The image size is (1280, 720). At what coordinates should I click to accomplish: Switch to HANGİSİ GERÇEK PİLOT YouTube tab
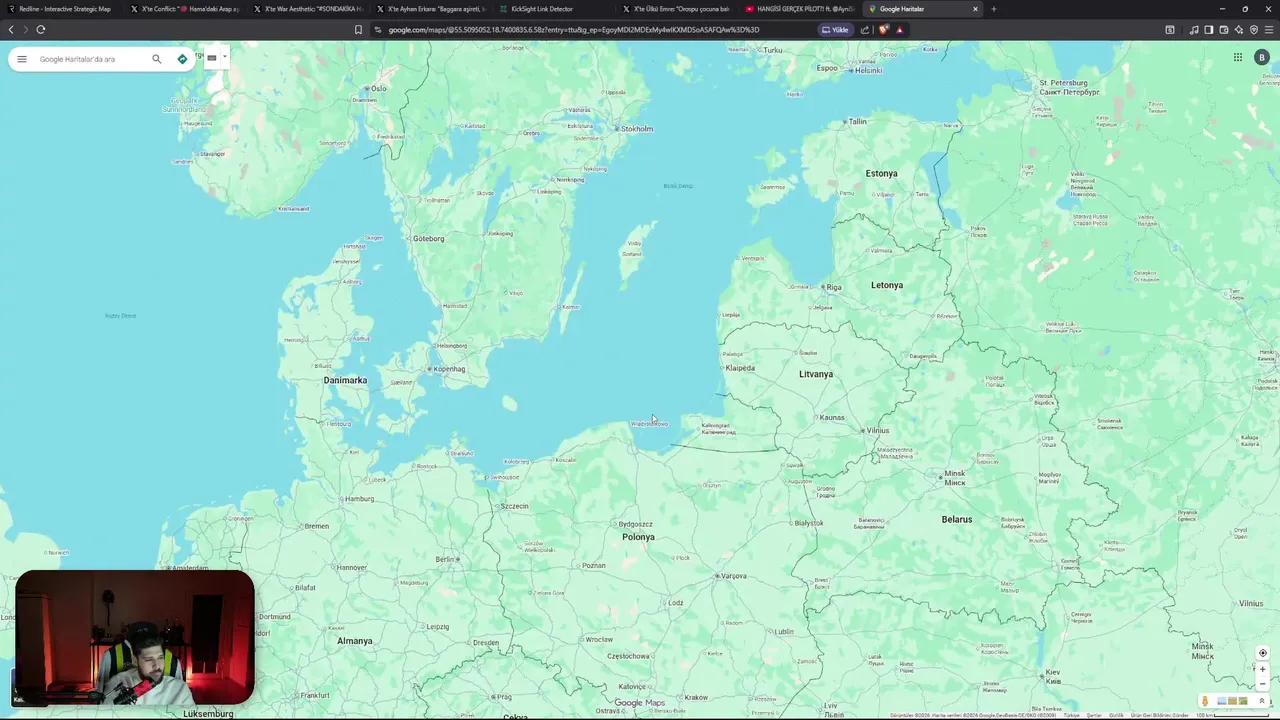pos(799,9)
